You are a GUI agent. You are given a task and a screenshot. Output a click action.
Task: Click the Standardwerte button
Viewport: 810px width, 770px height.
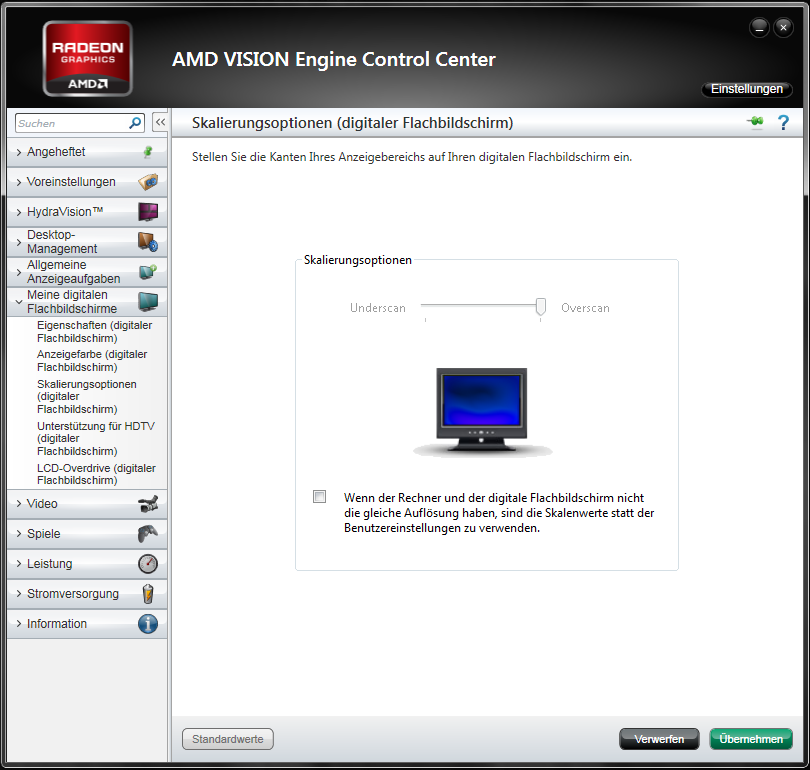tap(228, 739)
